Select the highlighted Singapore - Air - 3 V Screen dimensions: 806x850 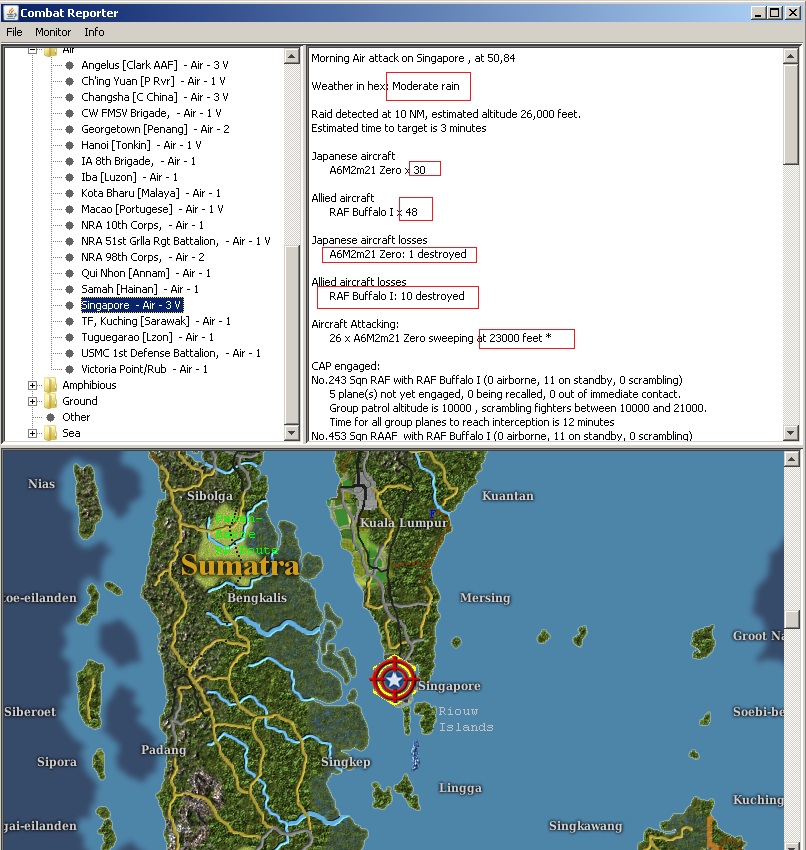click(132, 305)
